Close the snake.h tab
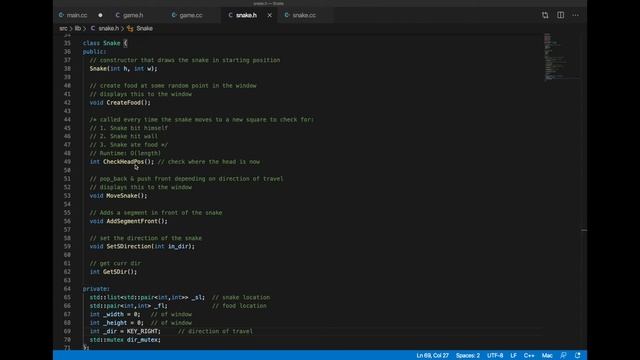Image resolution: width=640 pixels, height=360 pixels. (269, 15)
